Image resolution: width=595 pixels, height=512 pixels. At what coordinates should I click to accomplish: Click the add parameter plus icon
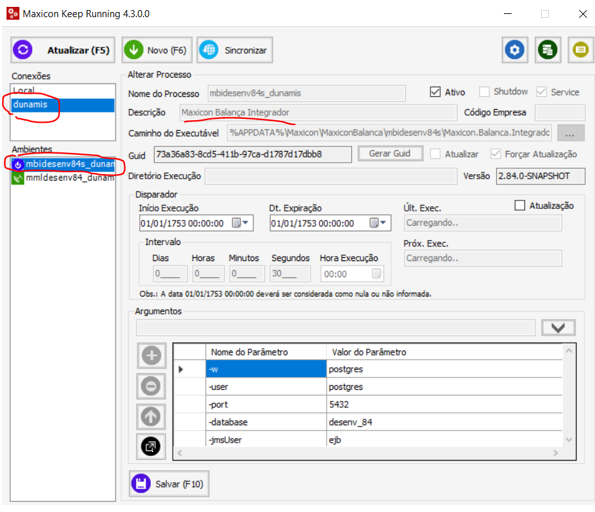(x=151, y=356)
